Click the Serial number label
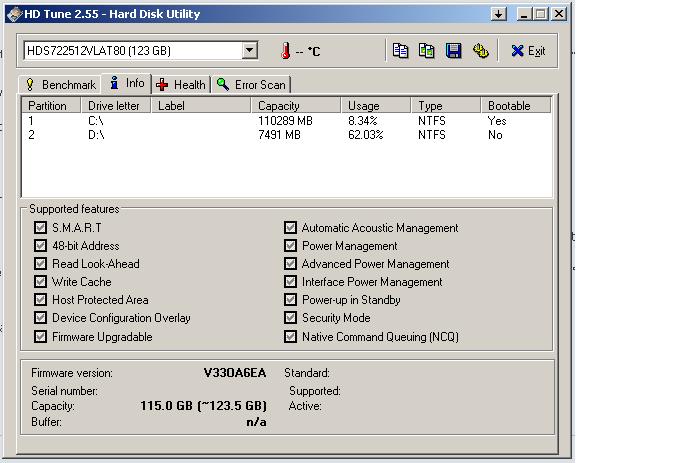 (64, 391)
